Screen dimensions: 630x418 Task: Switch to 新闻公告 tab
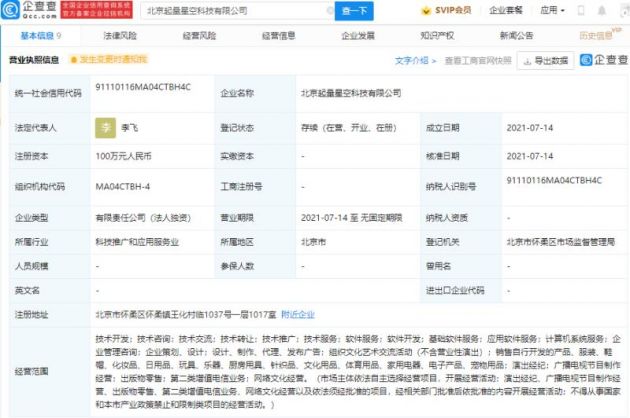tap(516, 36)
